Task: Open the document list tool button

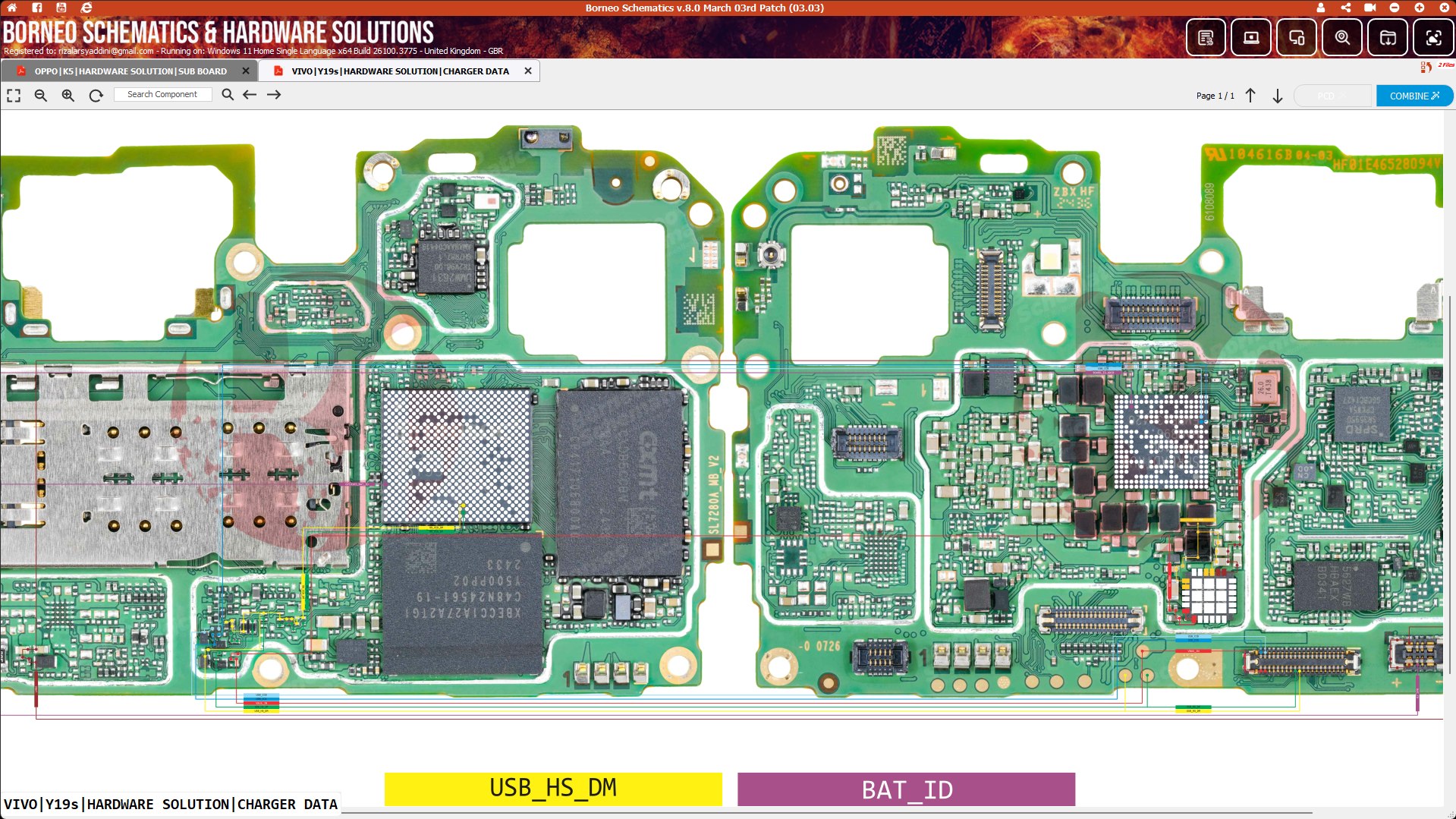Action: (1206, 38)
